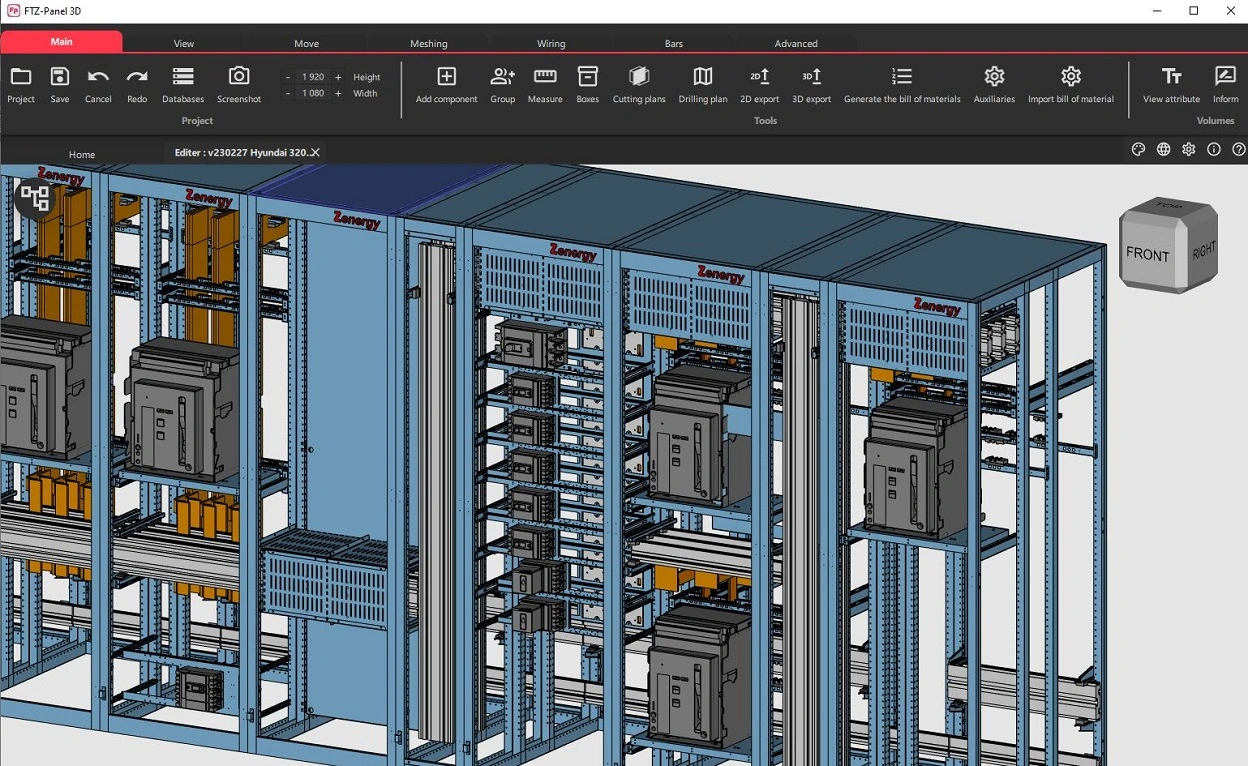The image size is (1248, 766).
Task: Open the Wiring ribbon tab
Action: point(551,44)
